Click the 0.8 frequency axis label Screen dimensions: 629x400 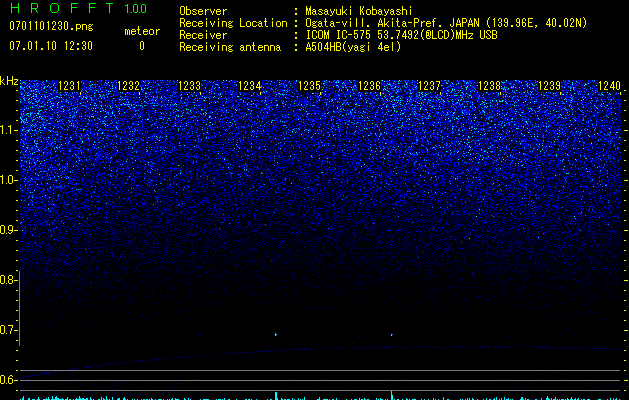(8, 280)
